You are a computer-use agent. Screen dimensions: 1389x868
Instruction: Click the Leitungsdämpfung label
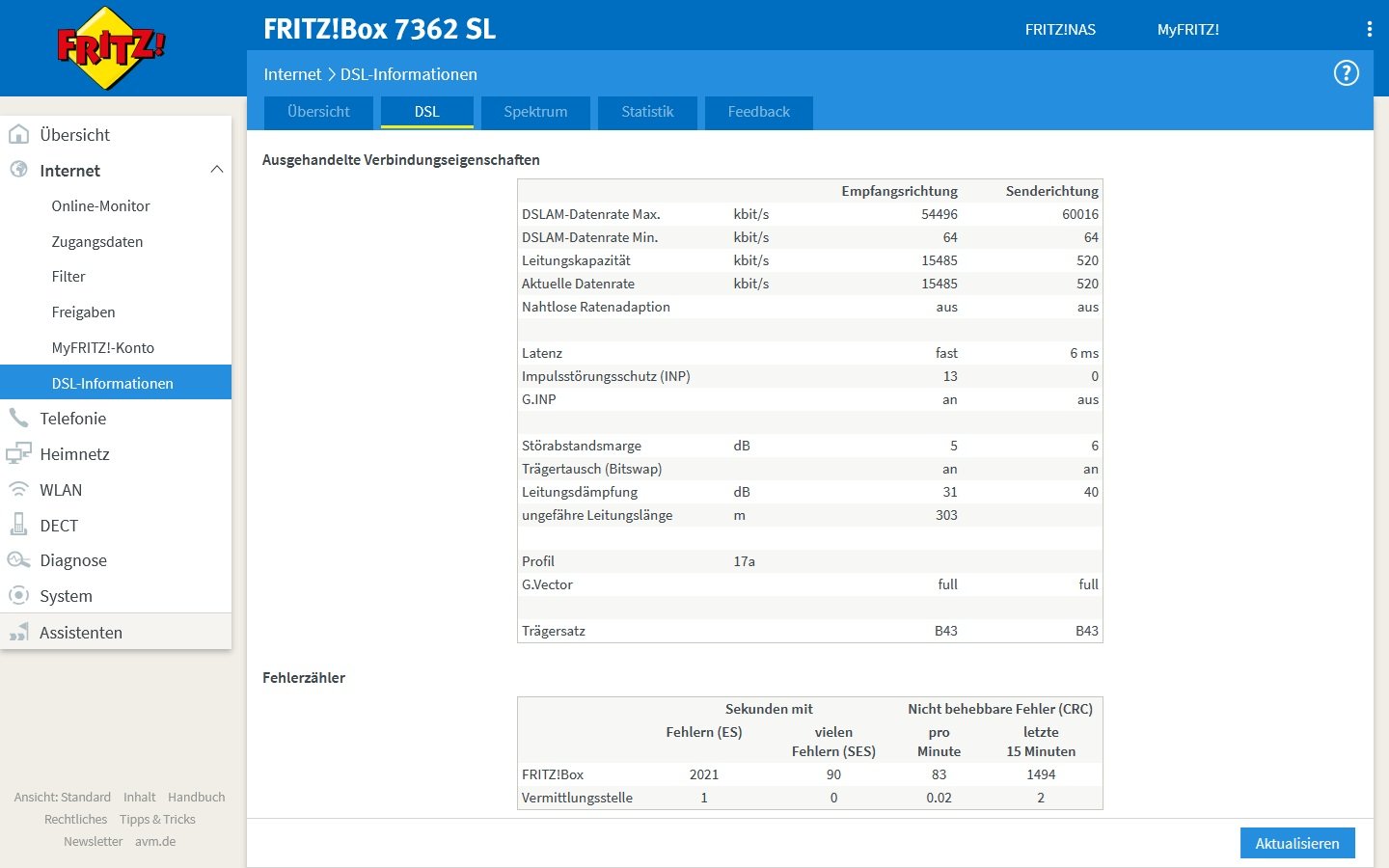click(580, 492)
